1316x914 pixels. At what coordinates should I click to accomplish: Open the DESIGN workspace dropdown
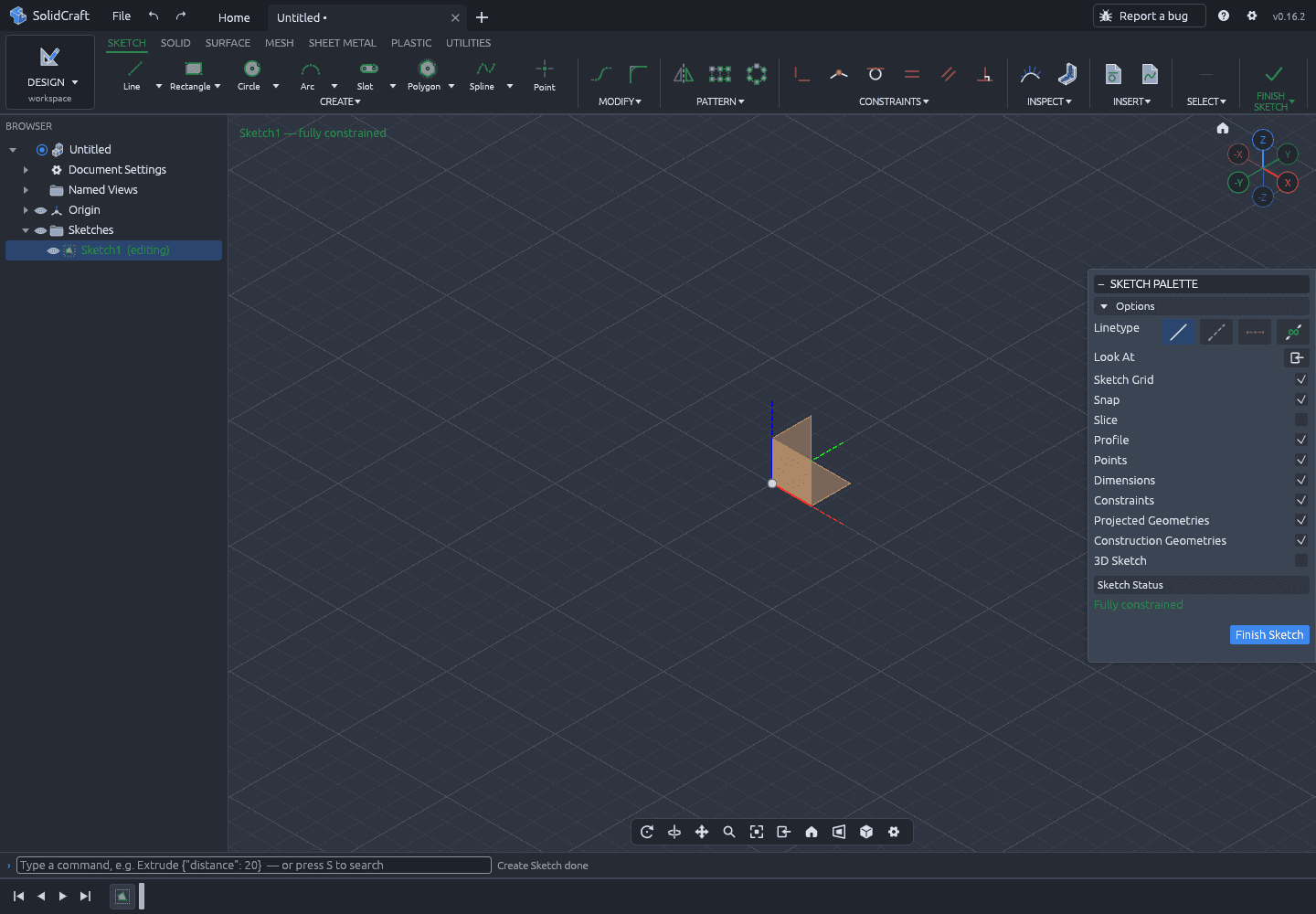pyautogui.click(x=50, y=72)
